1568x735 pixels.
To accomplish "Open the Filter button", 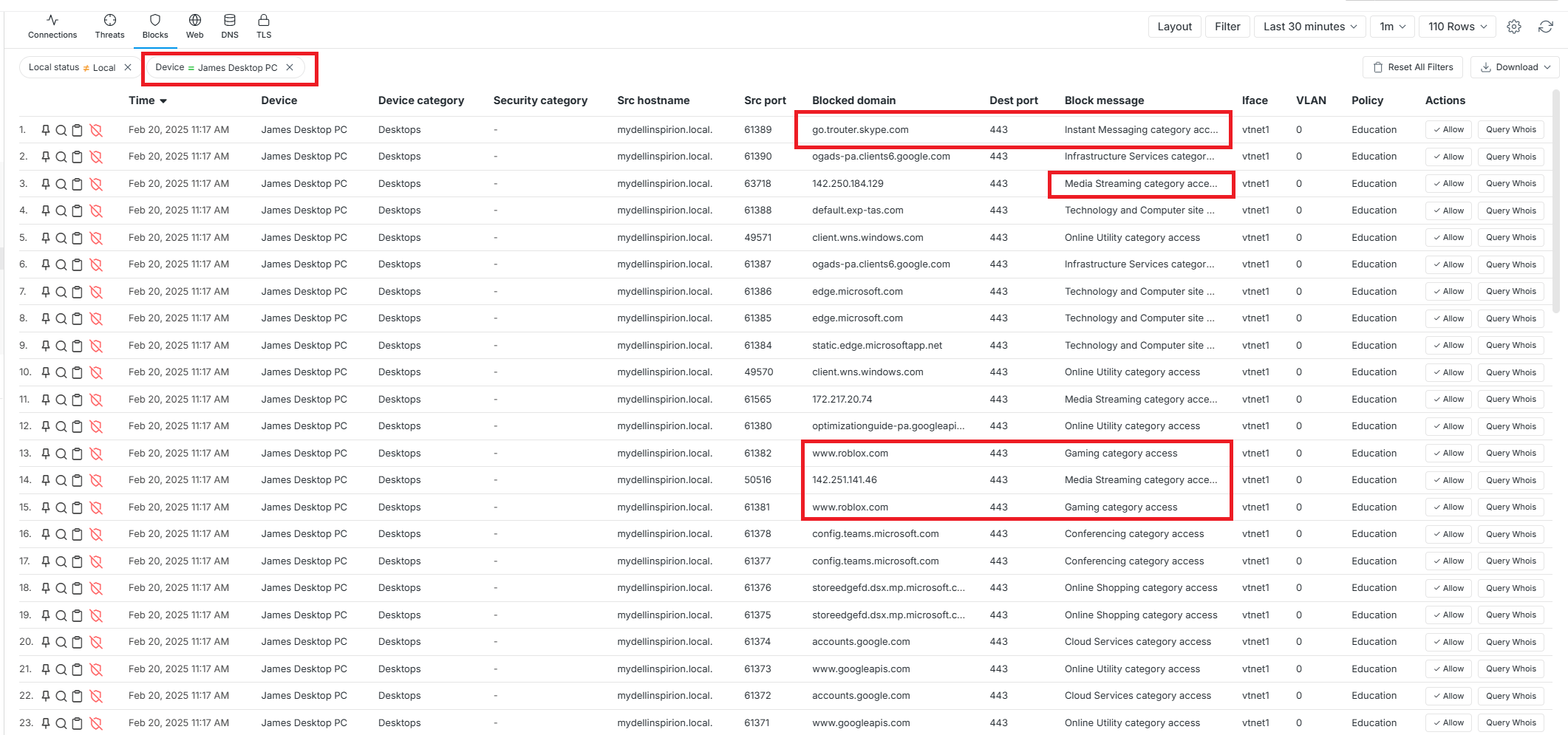I will 1227,27.
